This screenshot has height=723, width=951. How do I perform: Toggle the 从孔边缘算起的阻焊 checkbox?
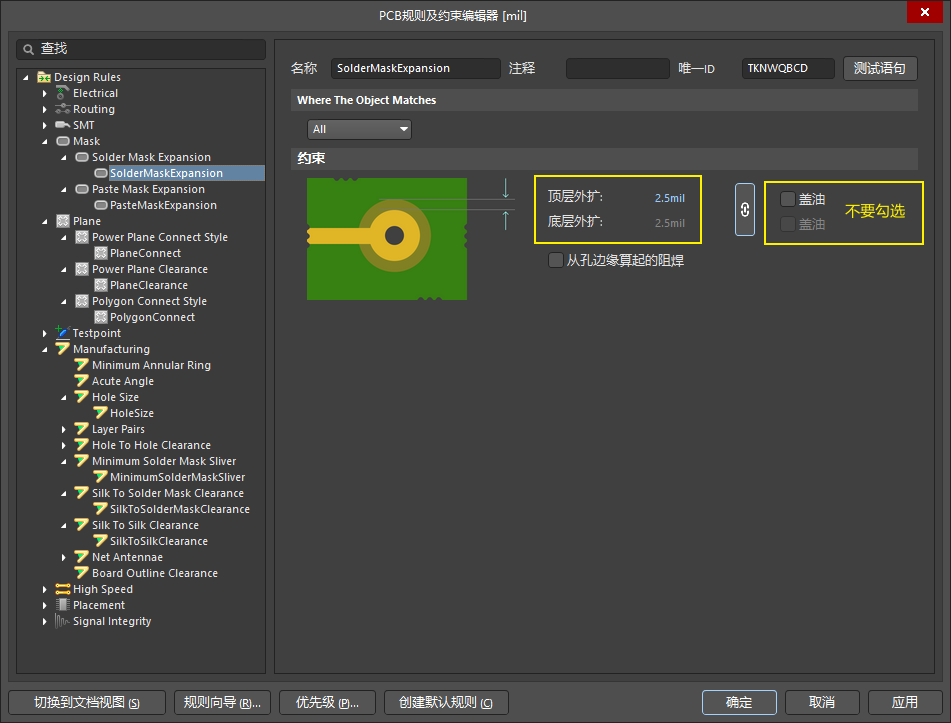pyautogui.click(x=556, y=261)
